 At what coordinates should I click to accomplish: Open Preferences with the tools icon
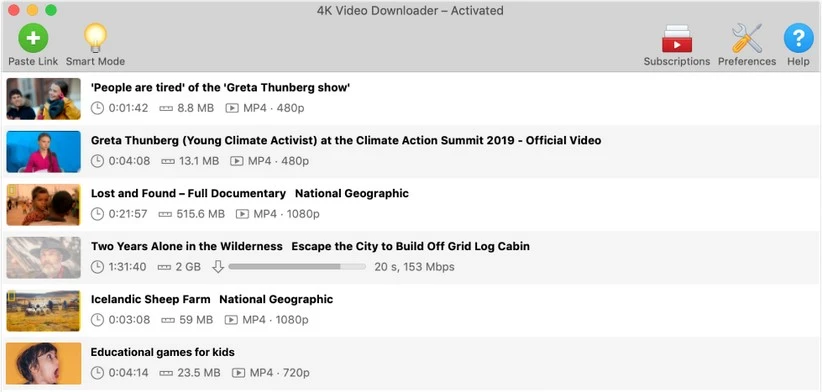click(x=747, y=38)
